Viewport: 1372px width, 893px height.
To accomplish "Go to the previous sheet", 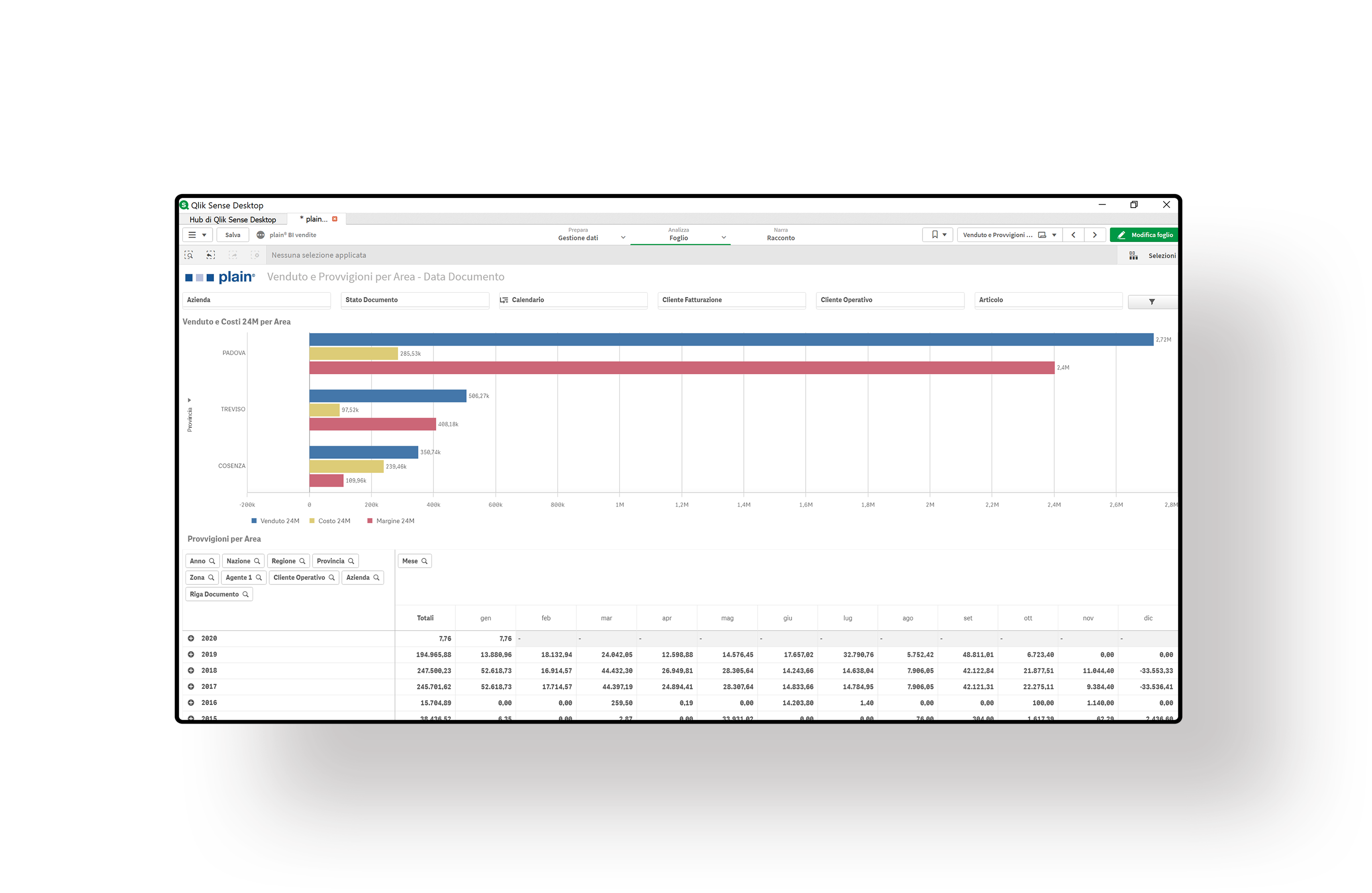I will click(x=1074, y=235).
